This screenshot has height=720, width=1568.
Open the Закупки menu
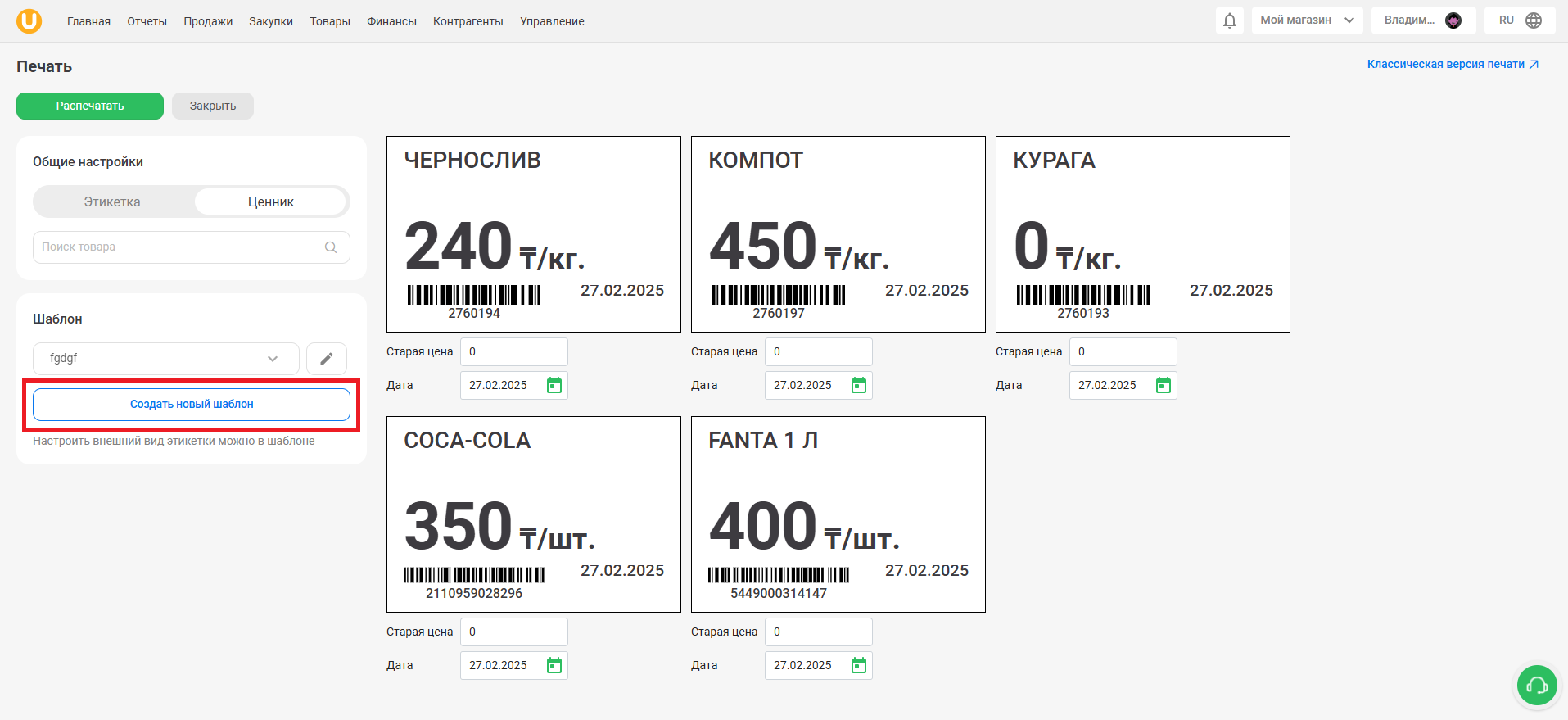click(271, 21)
